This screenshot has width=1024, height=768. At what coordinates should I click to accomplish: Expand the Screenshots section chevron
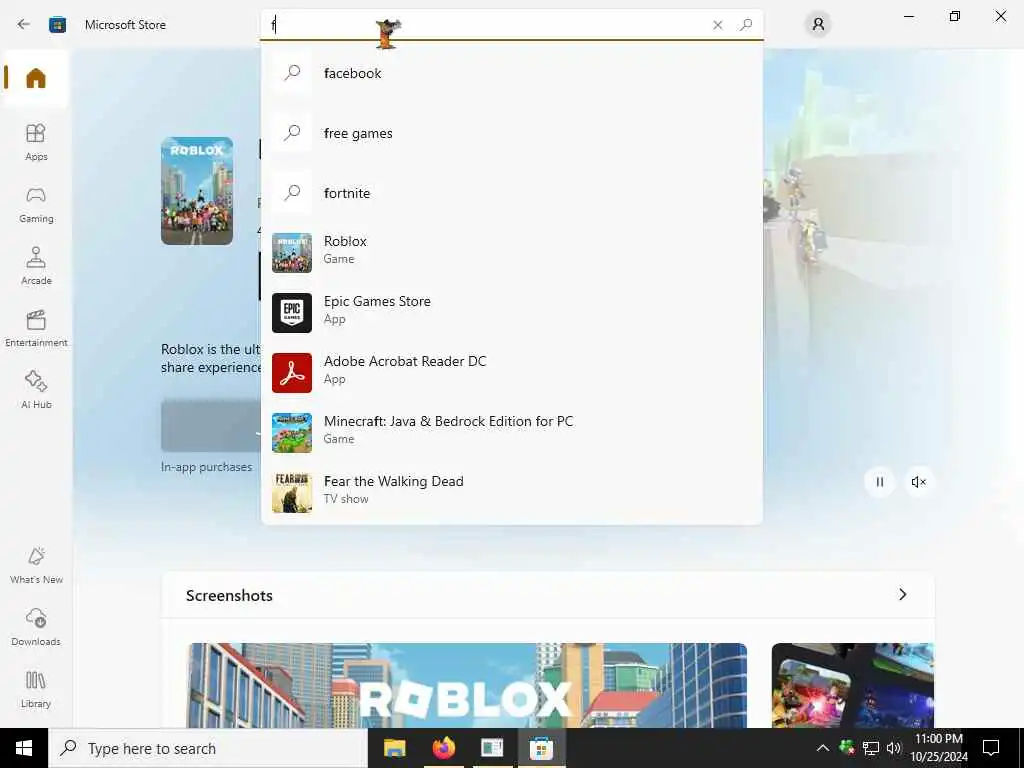pyautogui.click(x=903, y=594)
